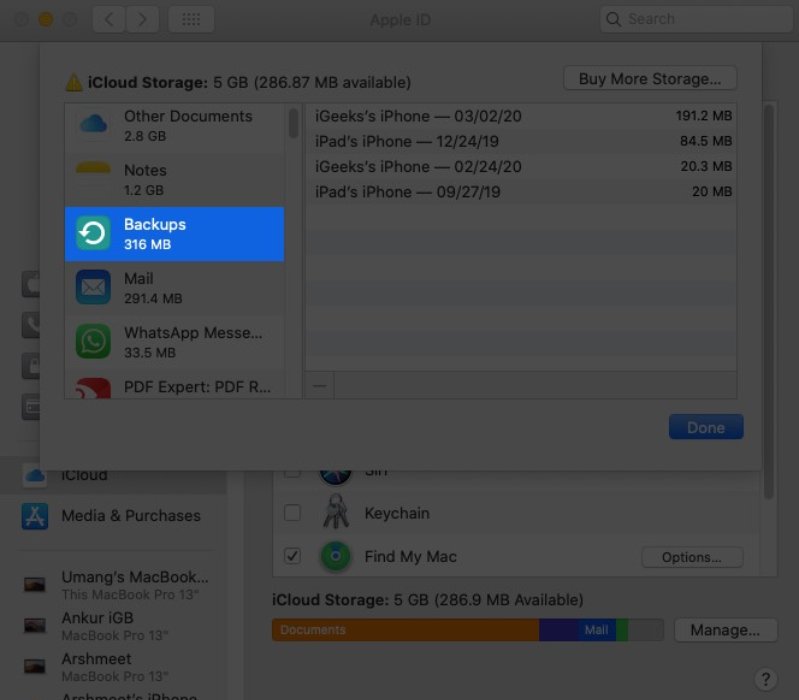Click the Find My Mac radar icon
Screen dimensions: 799x700
[335, 556]
